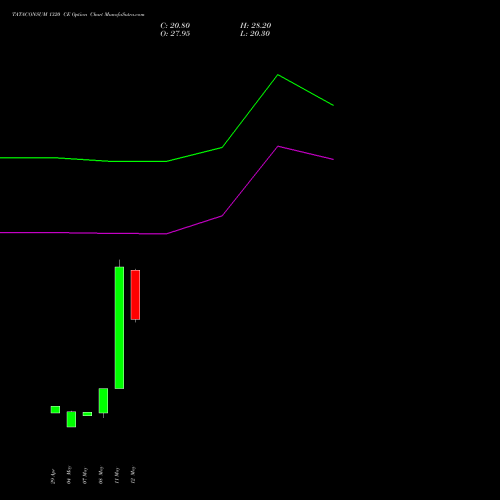Select the green candlestick for 04 May

71,419
